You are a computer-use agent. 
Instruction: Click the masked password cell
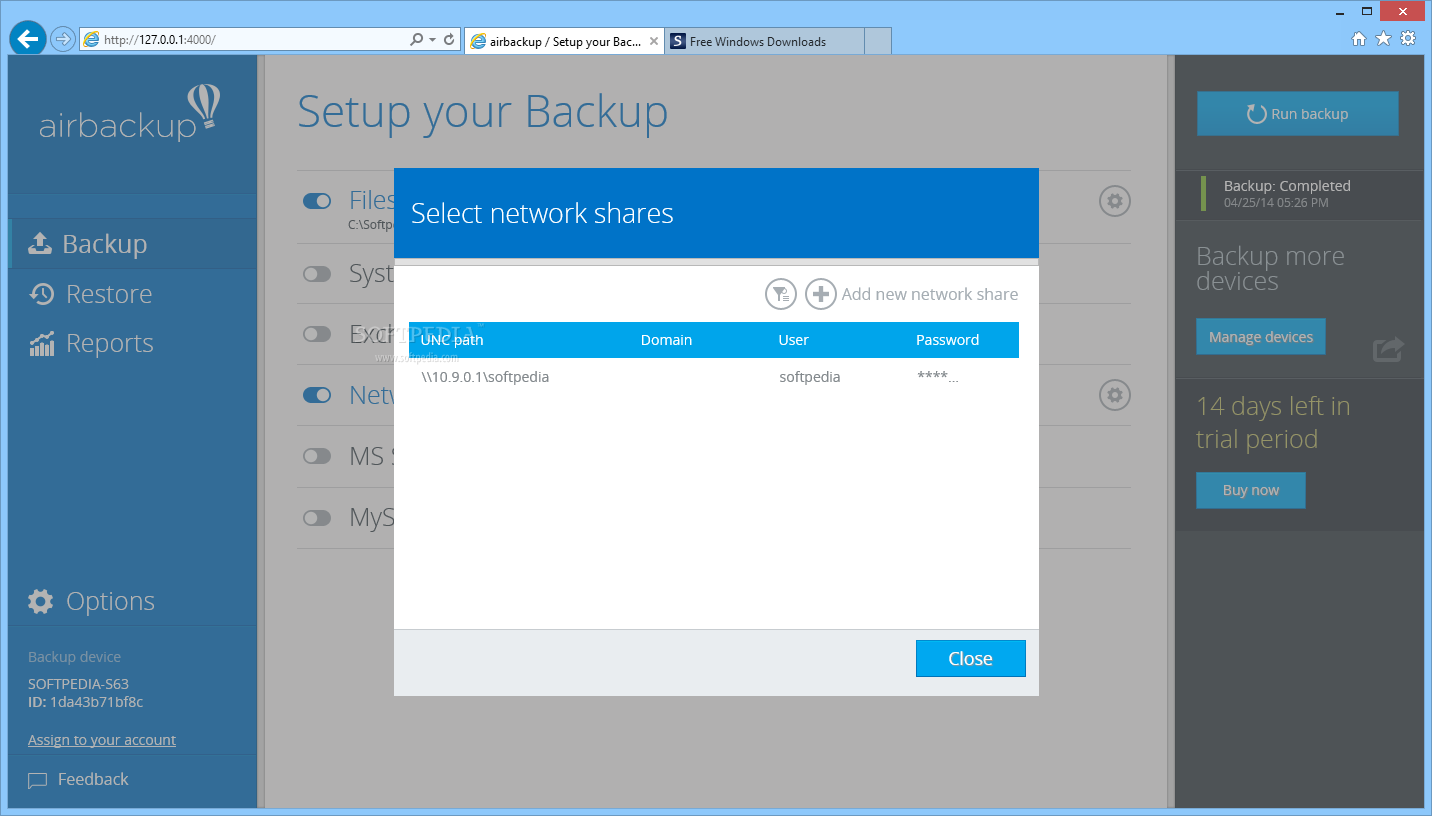point(937,377)
